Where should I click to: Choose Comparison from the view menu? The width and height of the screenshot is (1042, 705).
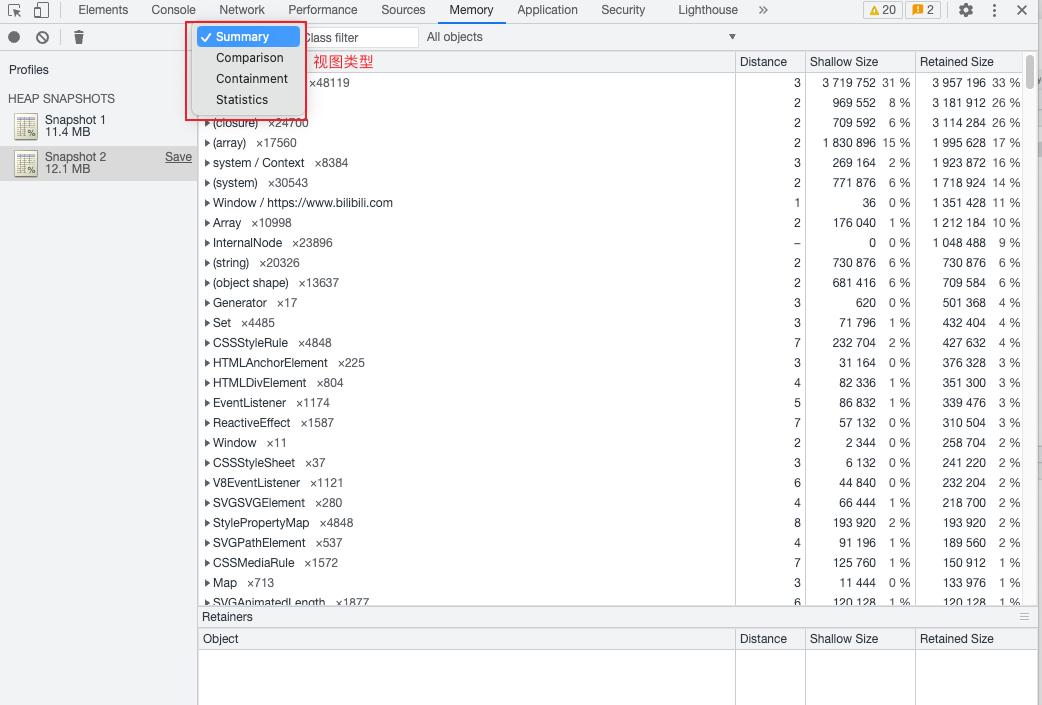249,58
